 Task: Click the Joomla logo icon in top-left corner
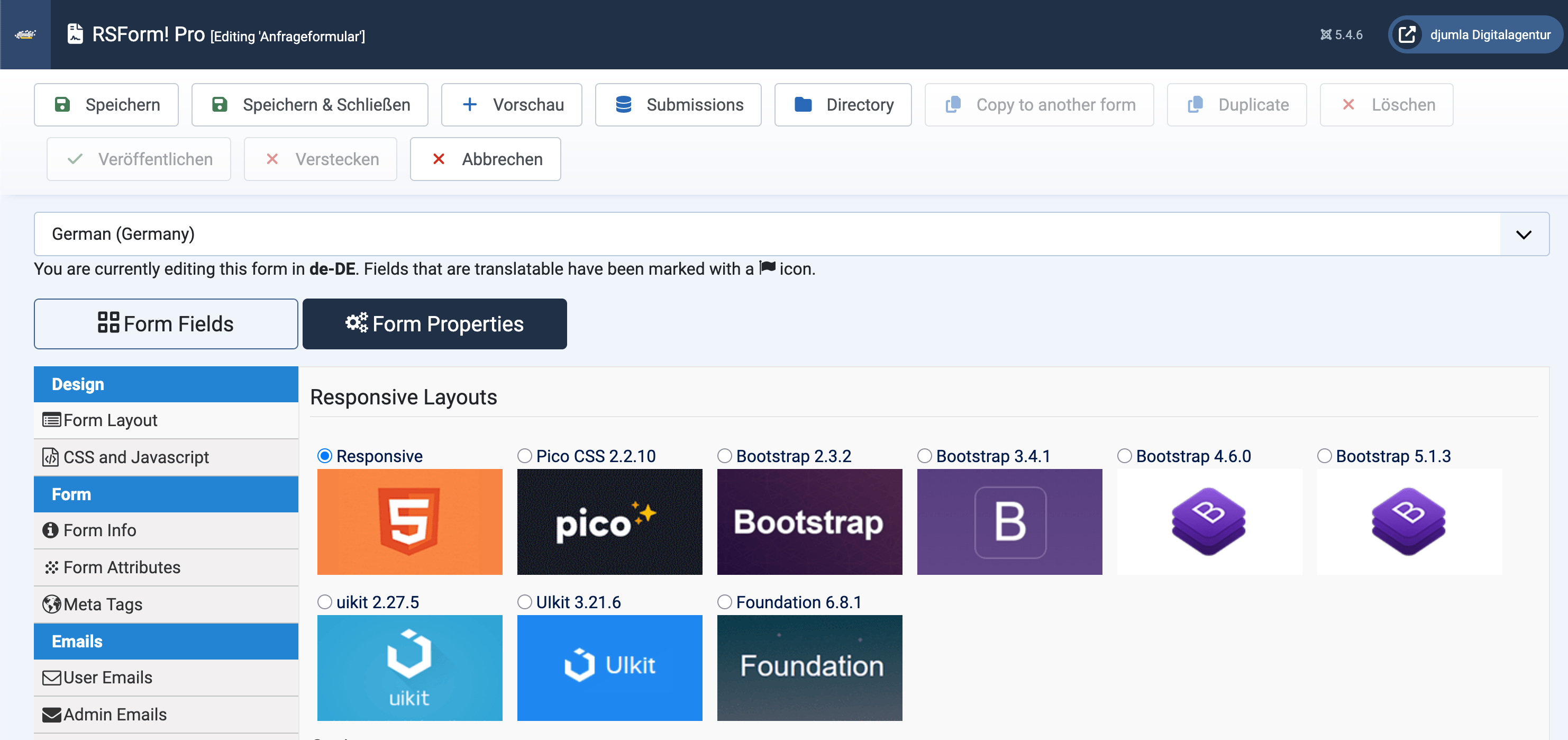pyautogui.click(x=25, y=34)
